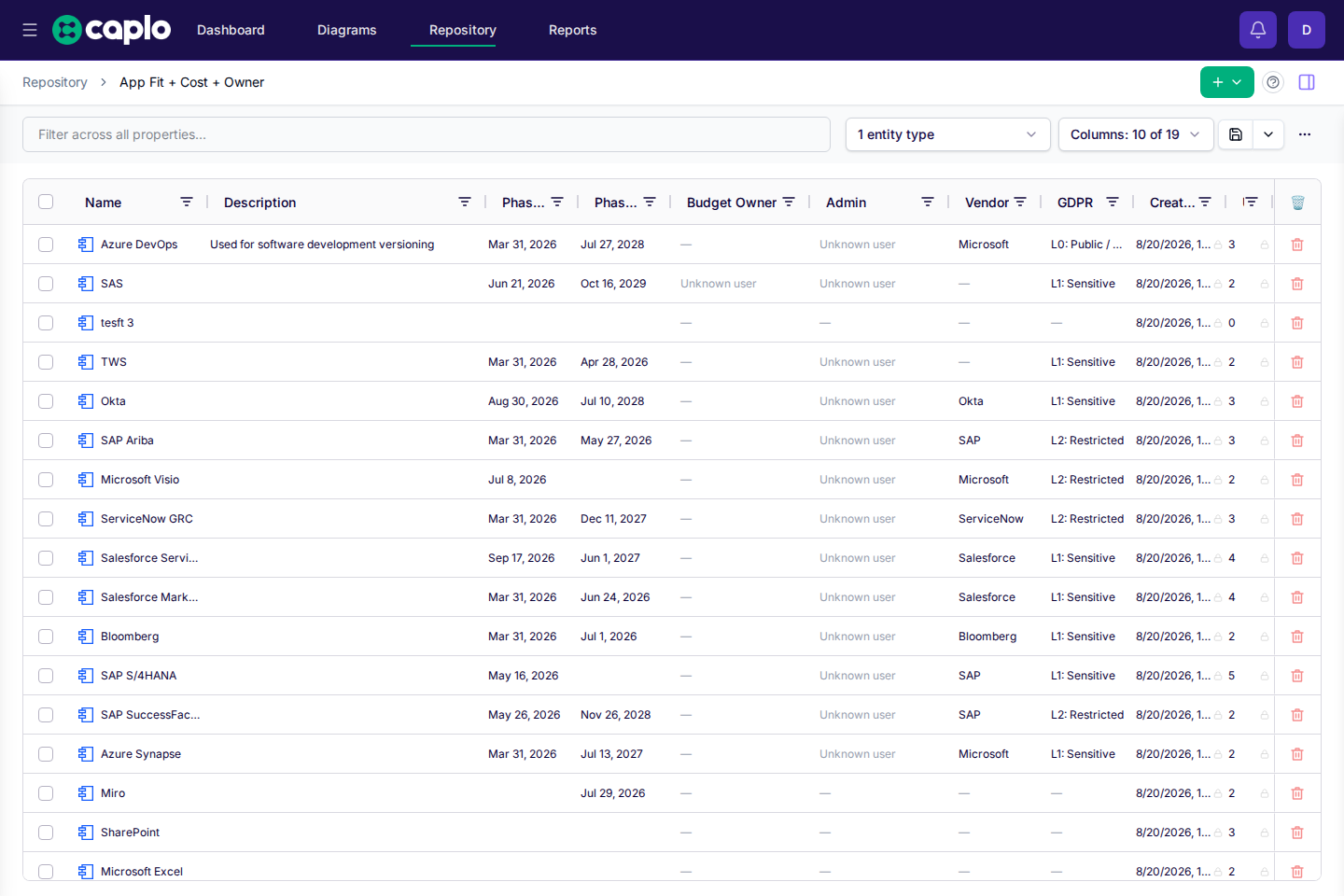1344x896 pixels.
Task: Click the Caplo logo
Action: [111, 30]
